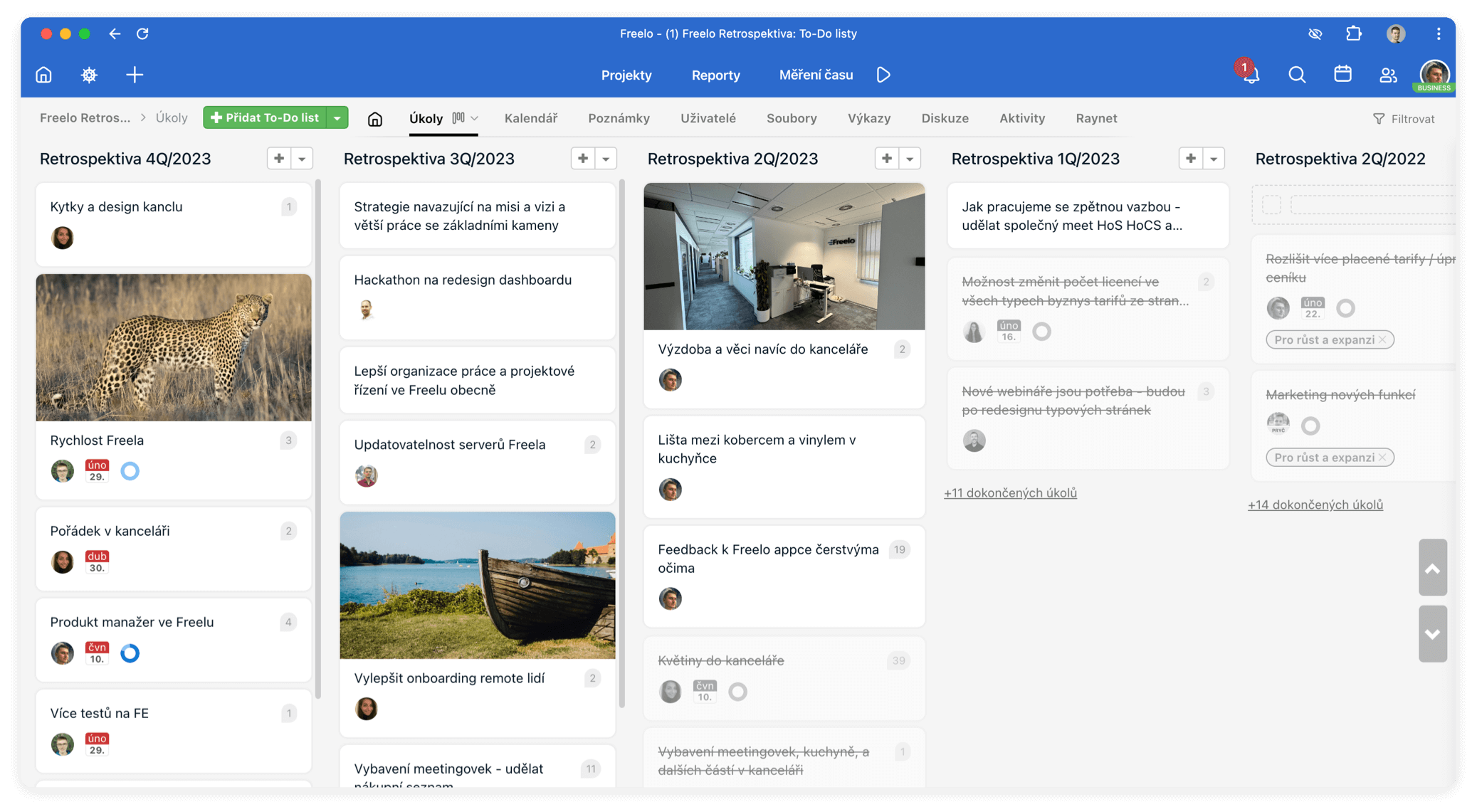
Task: Open Měření času menu
Action: [816, 75]
